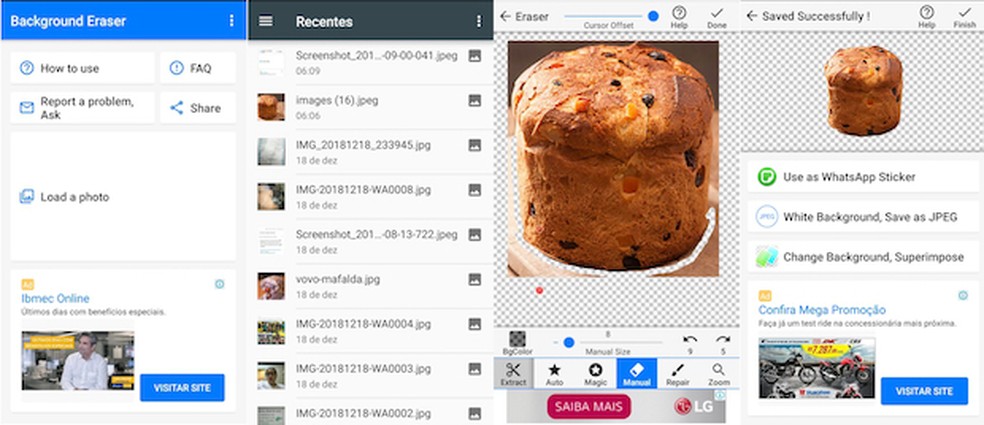
Task: Click the image-type icon next to images (16).jpeg
Action: (474, 100)
